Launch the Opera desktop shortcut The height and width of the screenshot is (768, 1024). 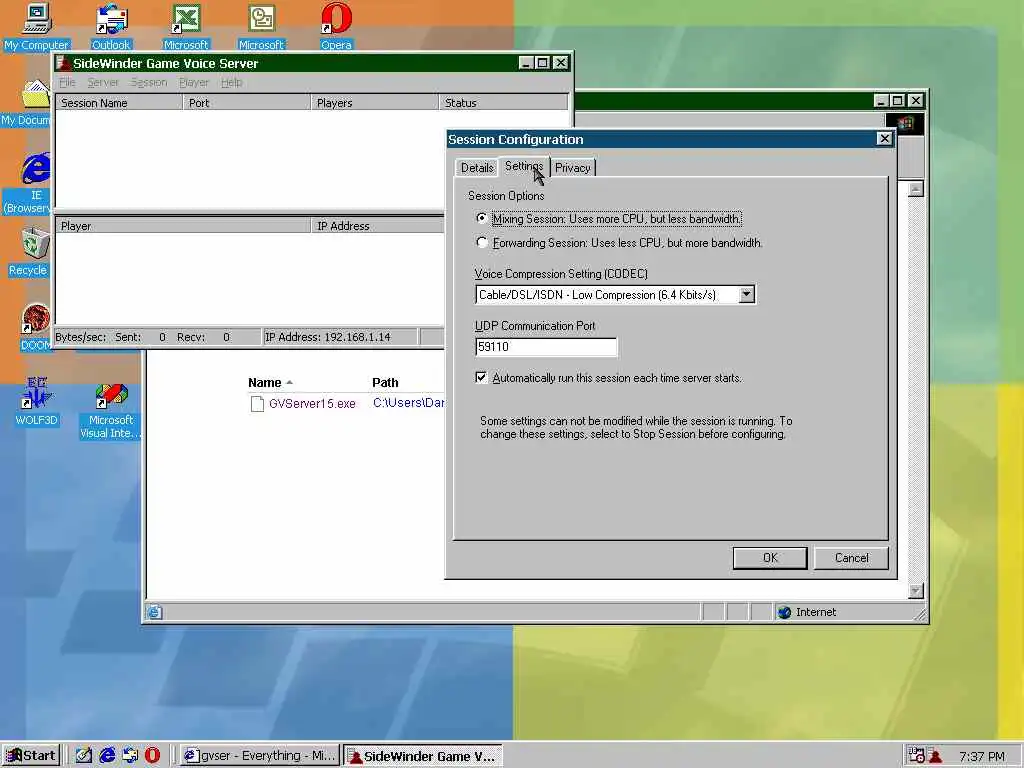(x=336, y=26)
